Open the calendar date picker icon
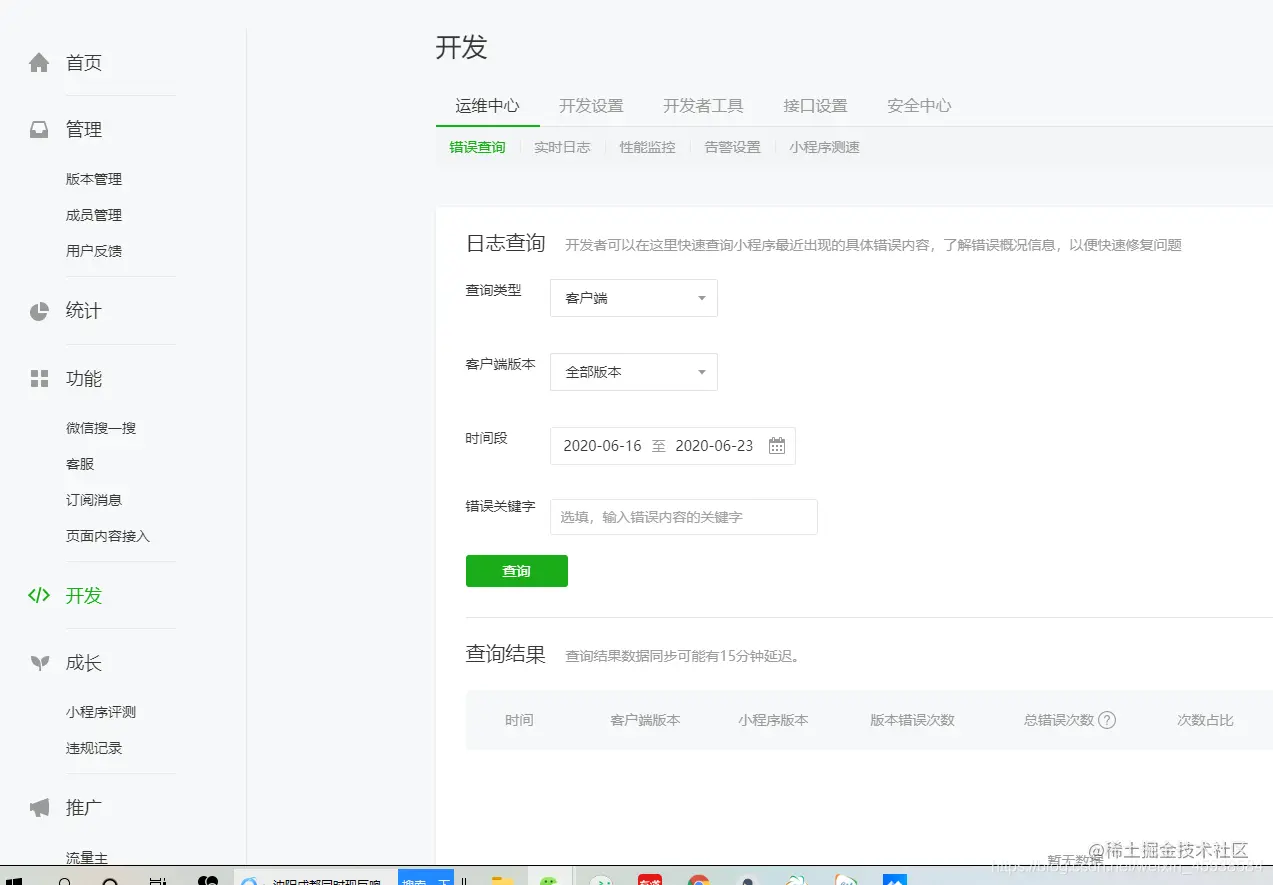This screenshot has height=885, width=1273. pos(776,445)
